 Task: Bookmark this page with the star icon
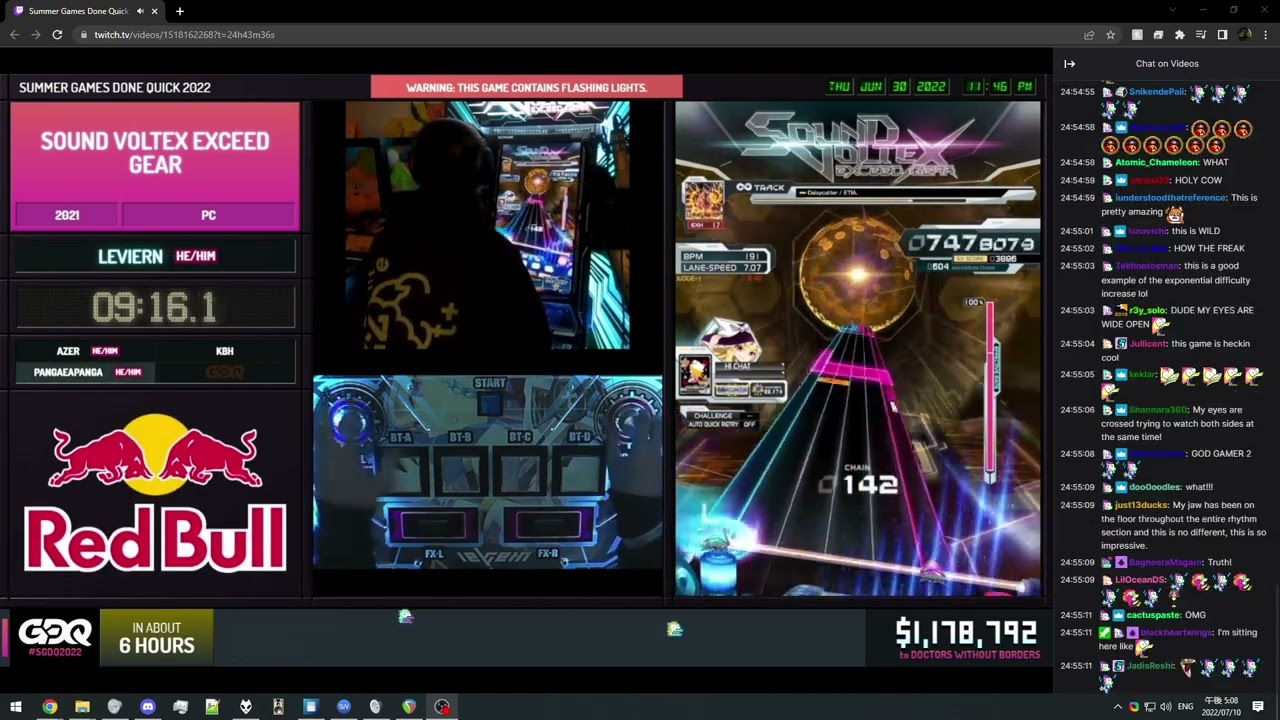click(1110, 35)
